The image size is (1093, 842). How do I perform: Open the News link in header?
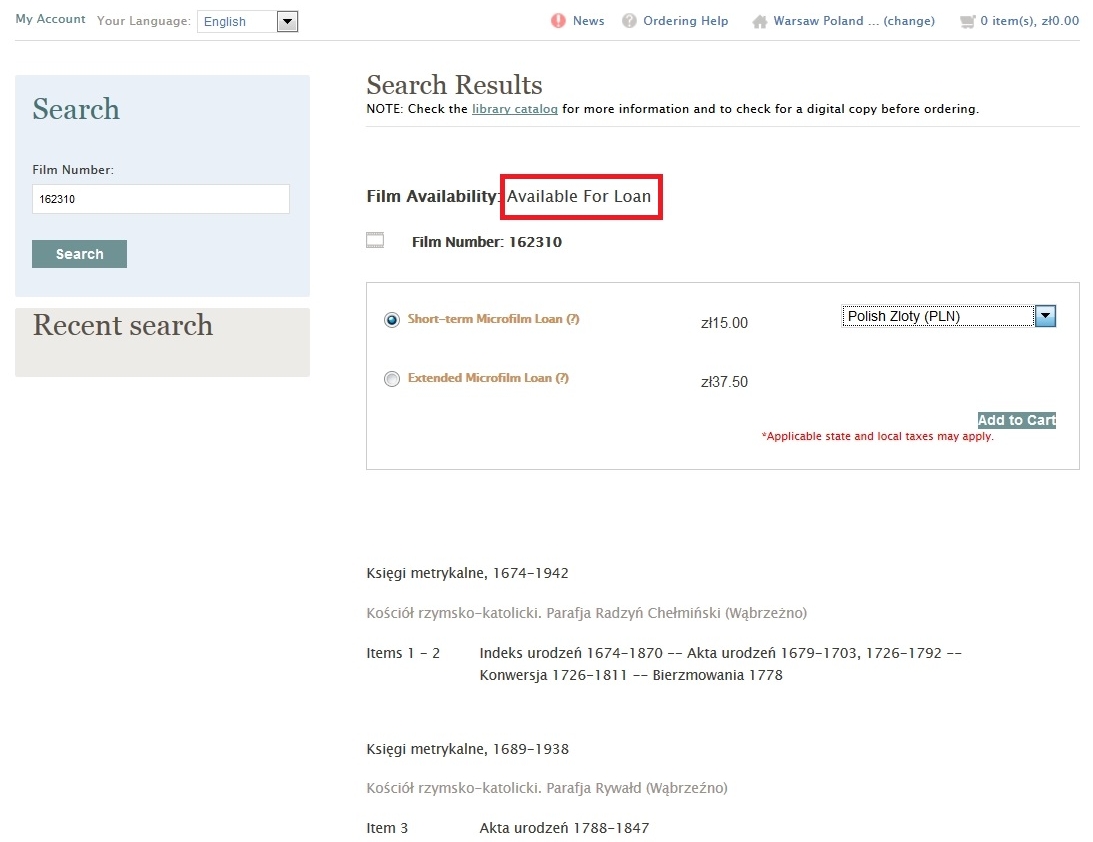(588, 21)
